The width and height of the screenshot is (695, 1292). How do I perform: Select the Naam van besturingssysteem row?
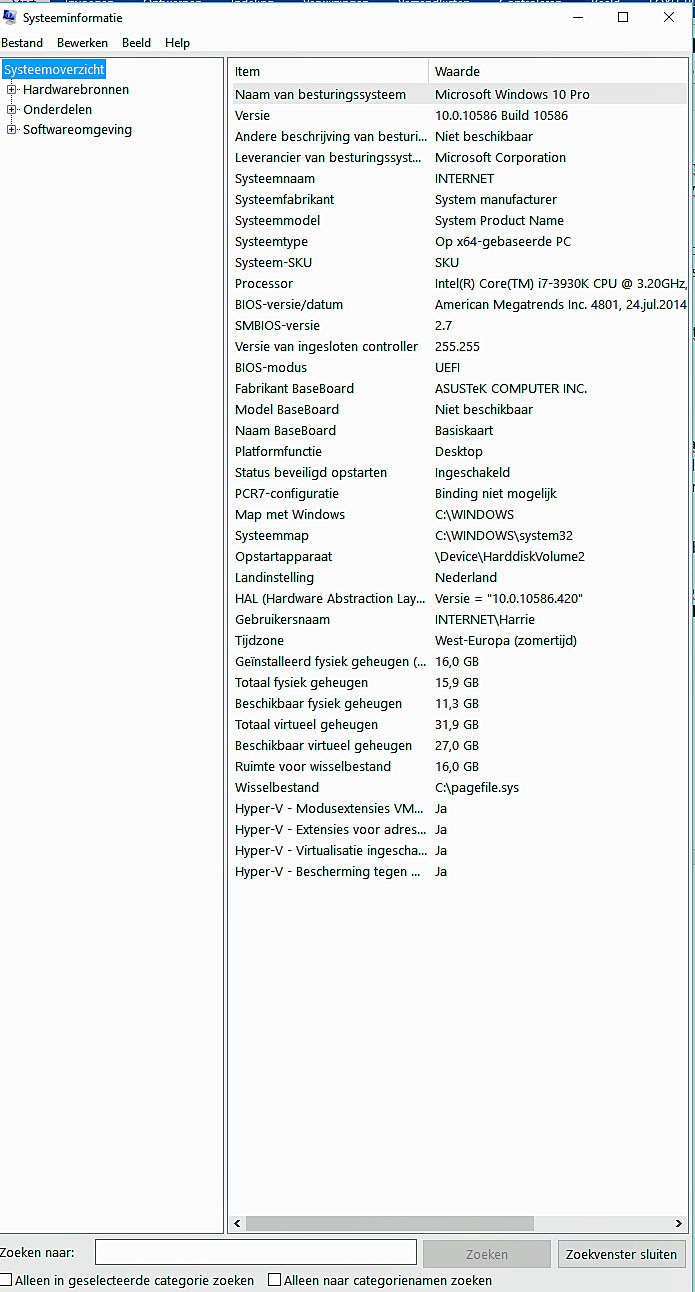[460, 94]
